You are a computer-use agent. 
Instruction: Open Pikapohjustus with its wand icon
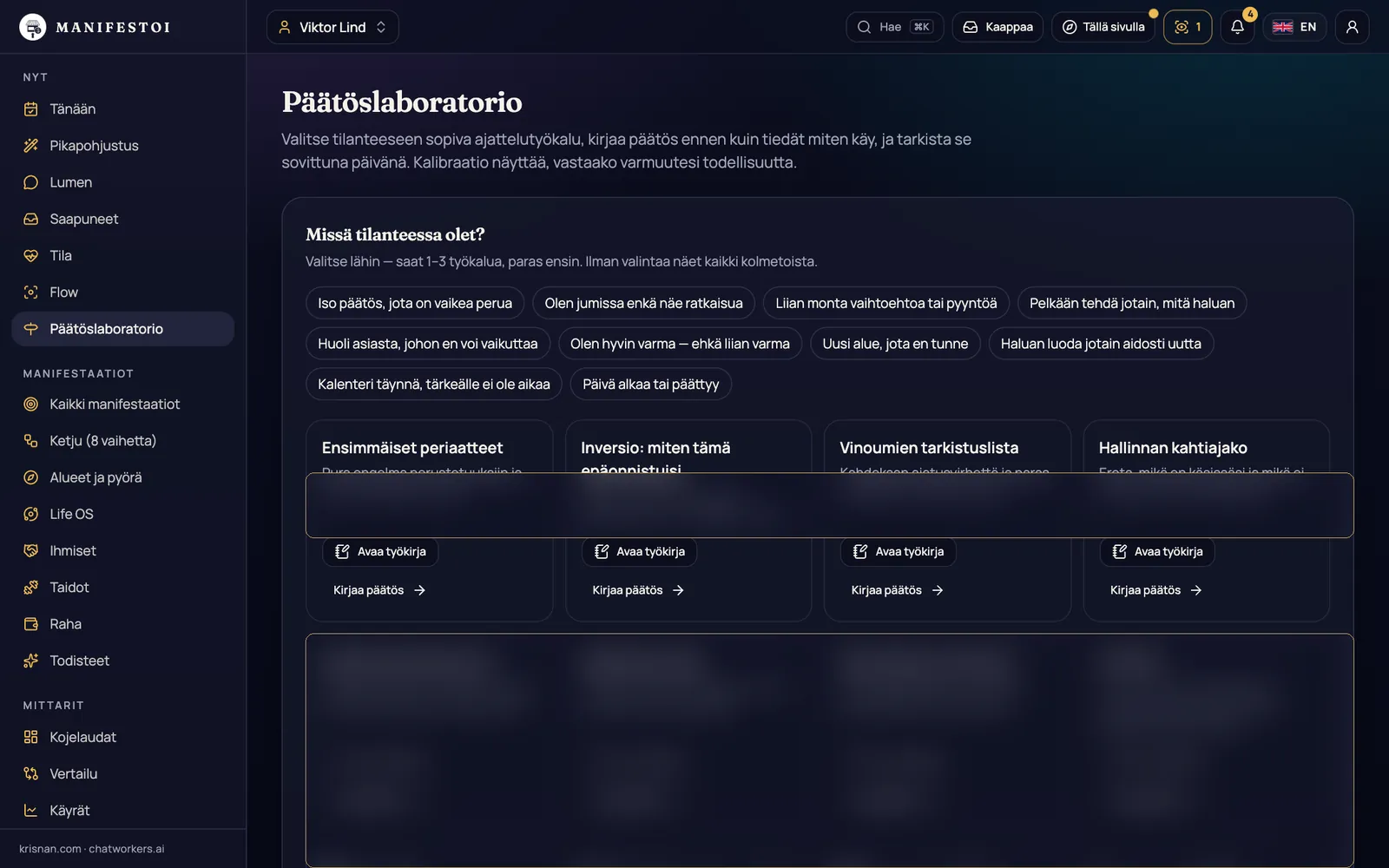coord(31,146)
